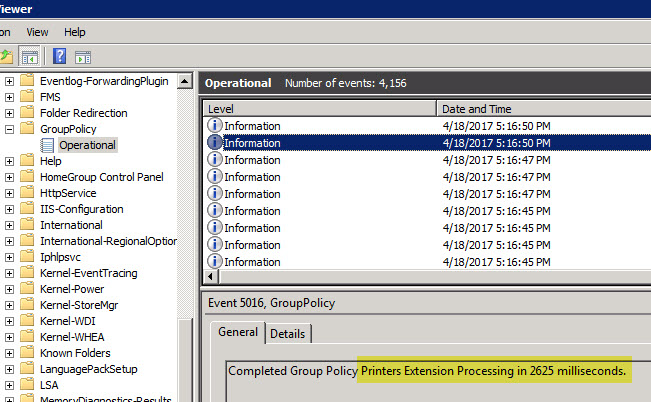Click the first 5:16:47 PM event icon
Screen dimensions: 651x402
[215, 159]
